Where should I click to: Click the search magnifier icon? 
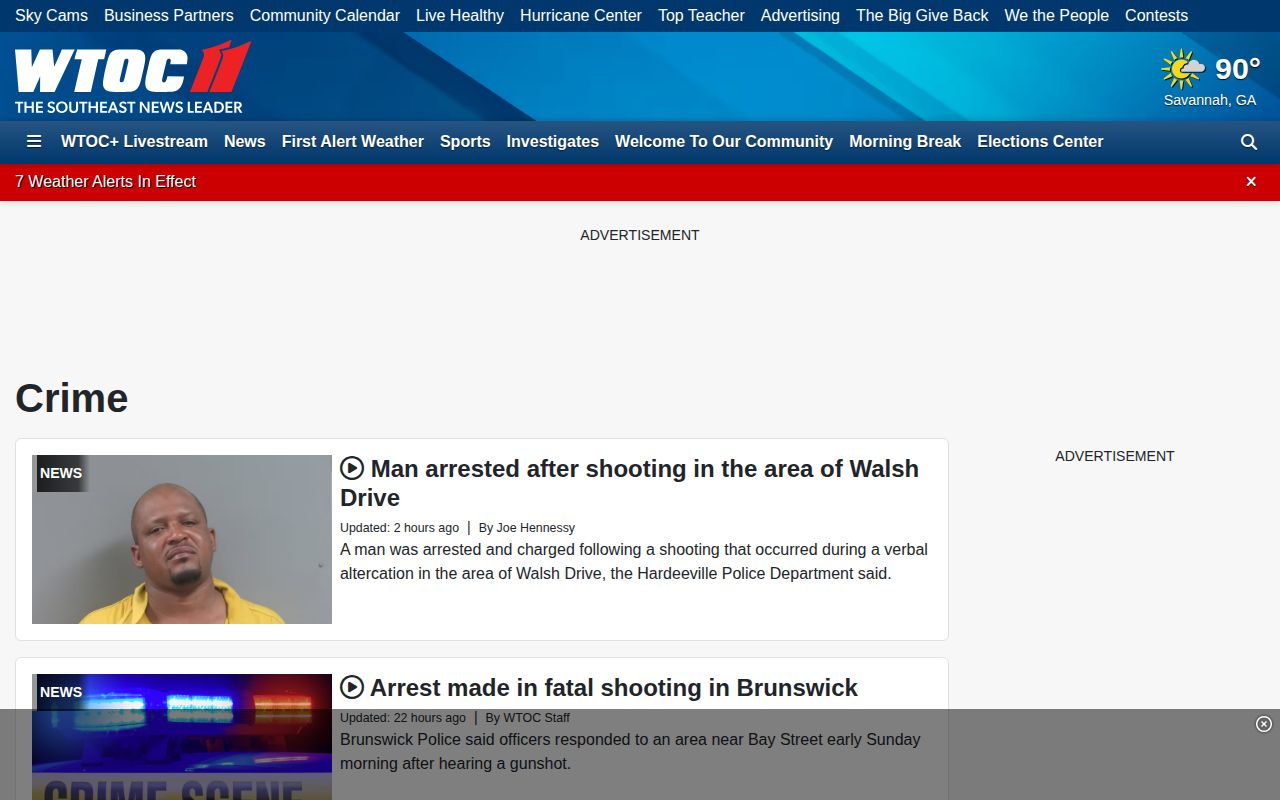tap(1249, 142)
